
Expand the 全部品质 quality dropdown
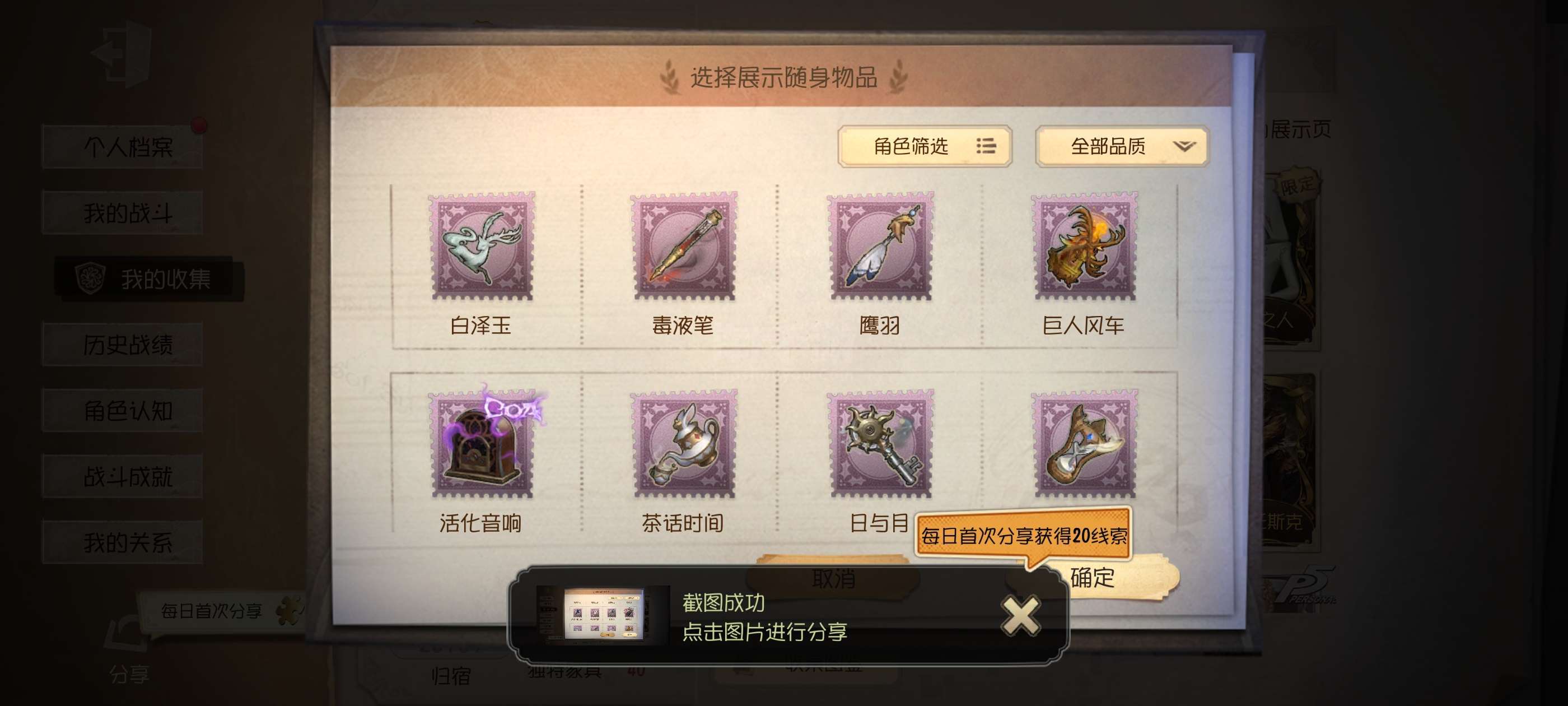(1122, 146)
